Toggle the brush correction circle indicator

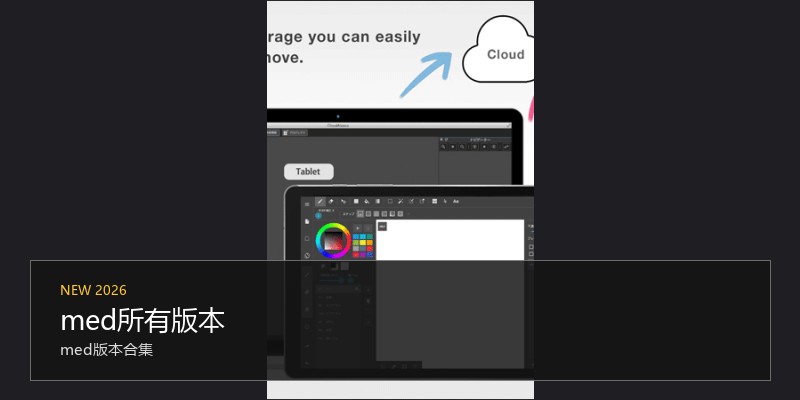point(319,216)
